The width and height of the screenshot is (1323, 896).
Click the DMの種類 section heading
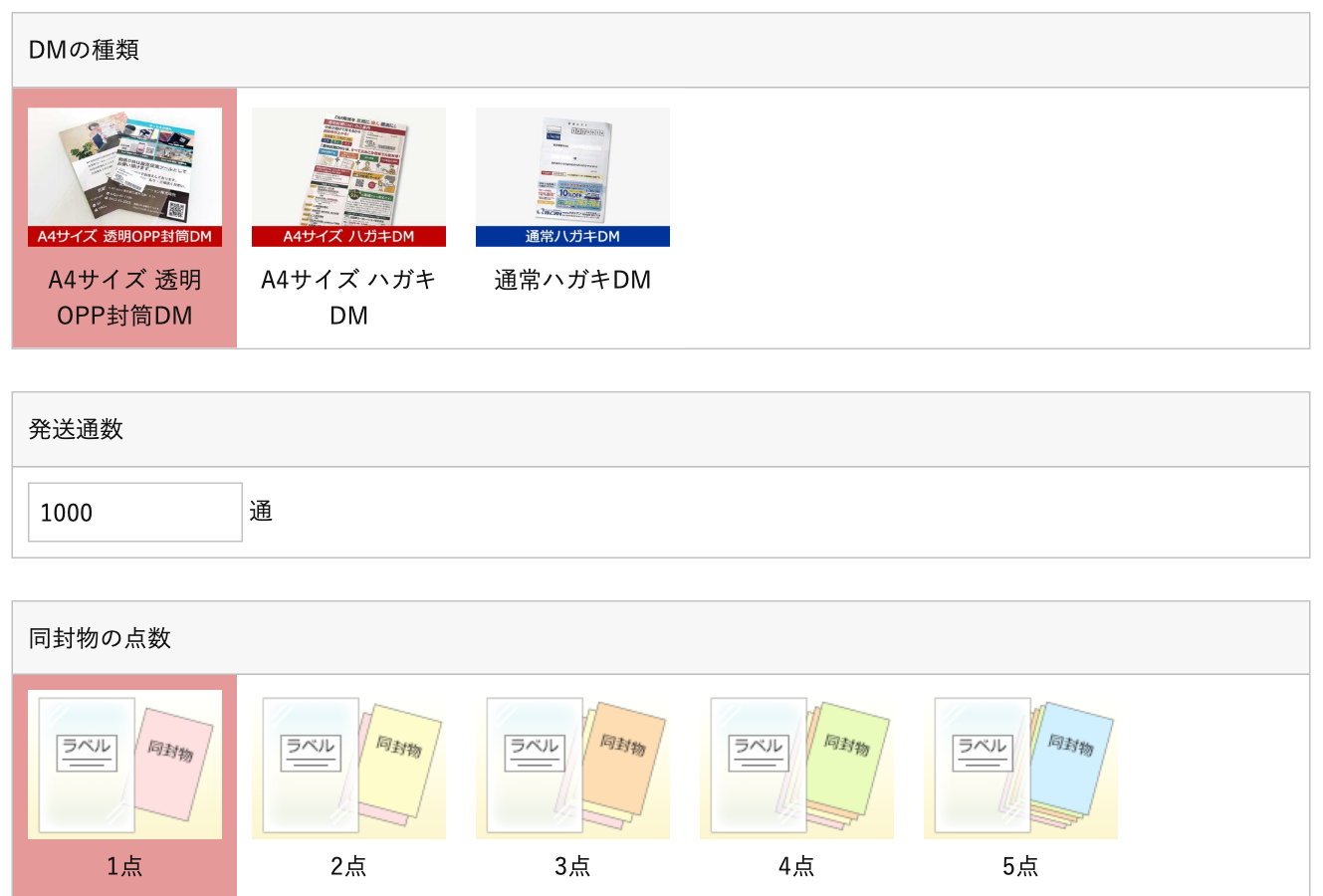(84, 50)
